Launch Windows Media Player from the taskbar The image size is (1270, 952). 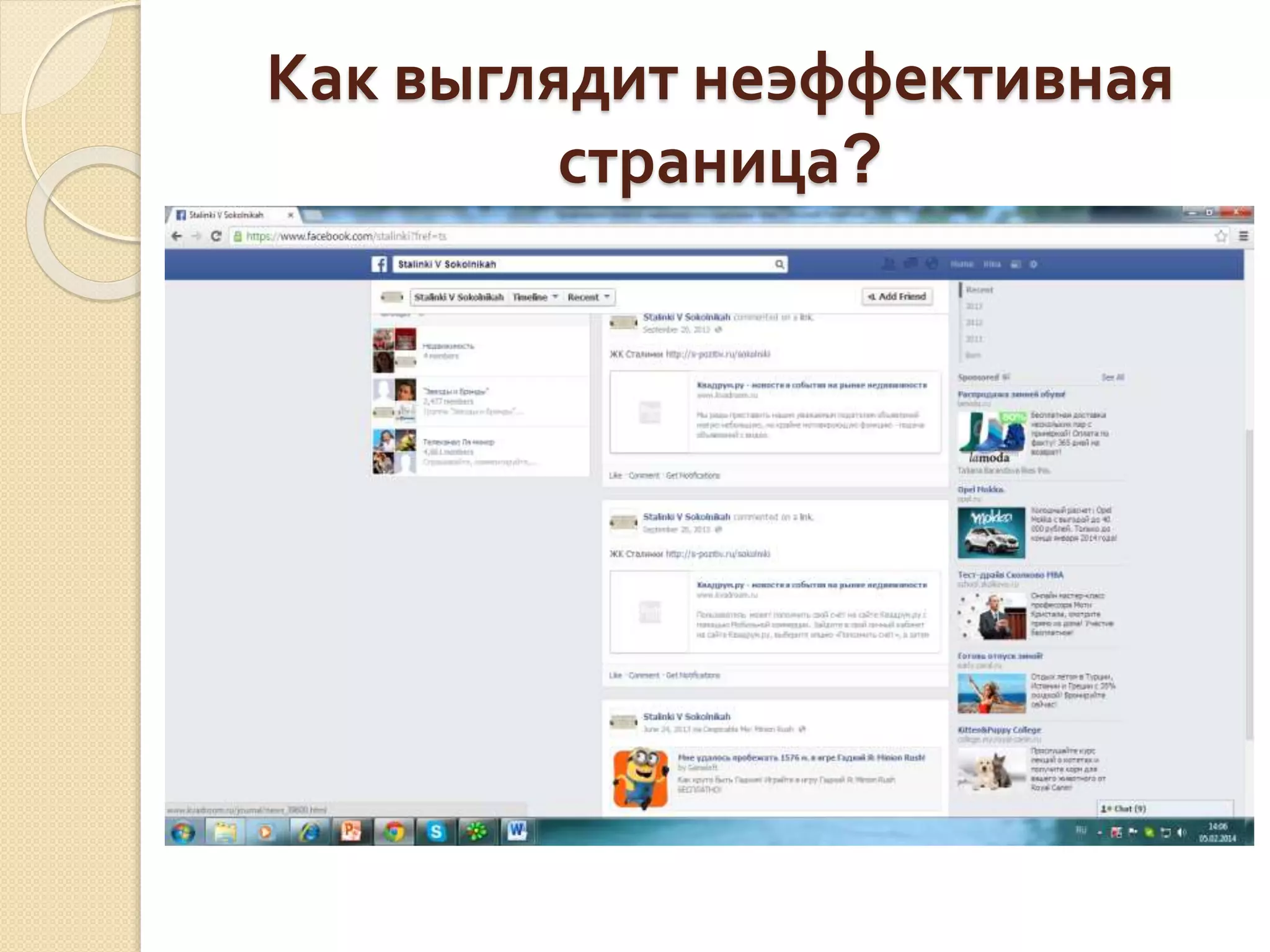(265, 832)
